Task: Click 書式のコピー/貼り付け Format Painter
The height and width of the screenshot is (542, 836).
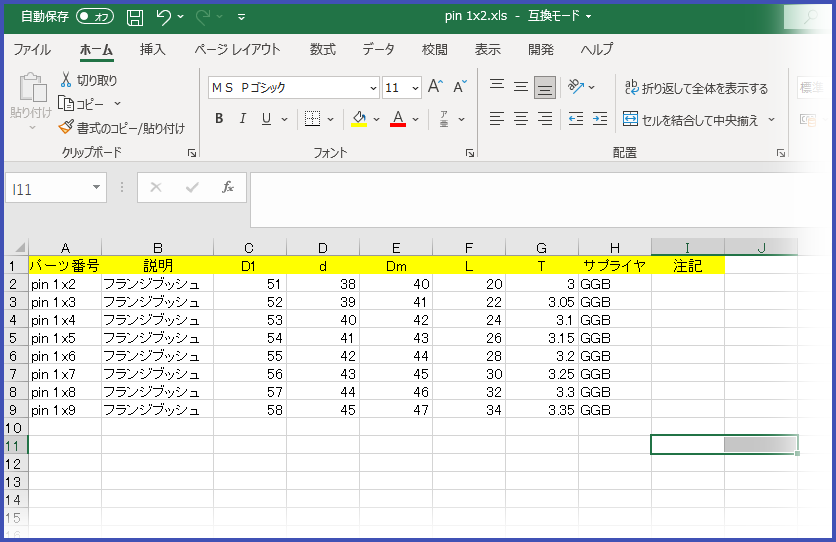Action: (122, 128)
